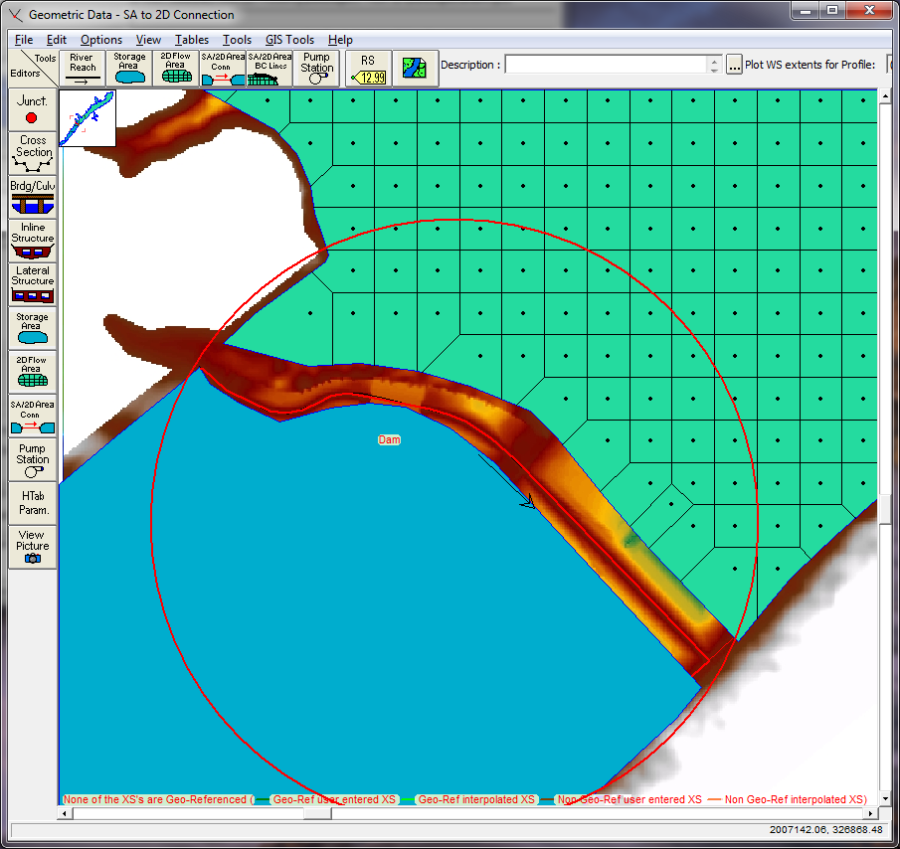900x849 pixels.
Task: Open the Lateral Structure editor
Action: (x=31, y=284)
